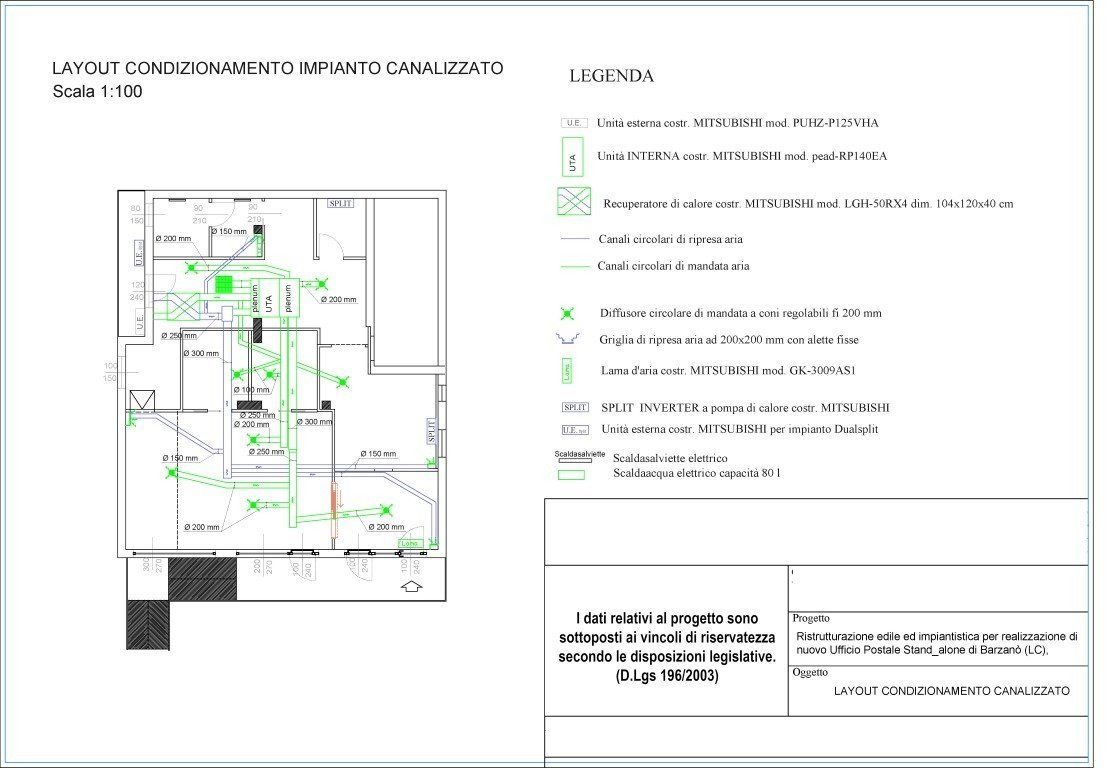Click the confidentiality notice 'I dati relativi al progetto'

tap(667, 647)
